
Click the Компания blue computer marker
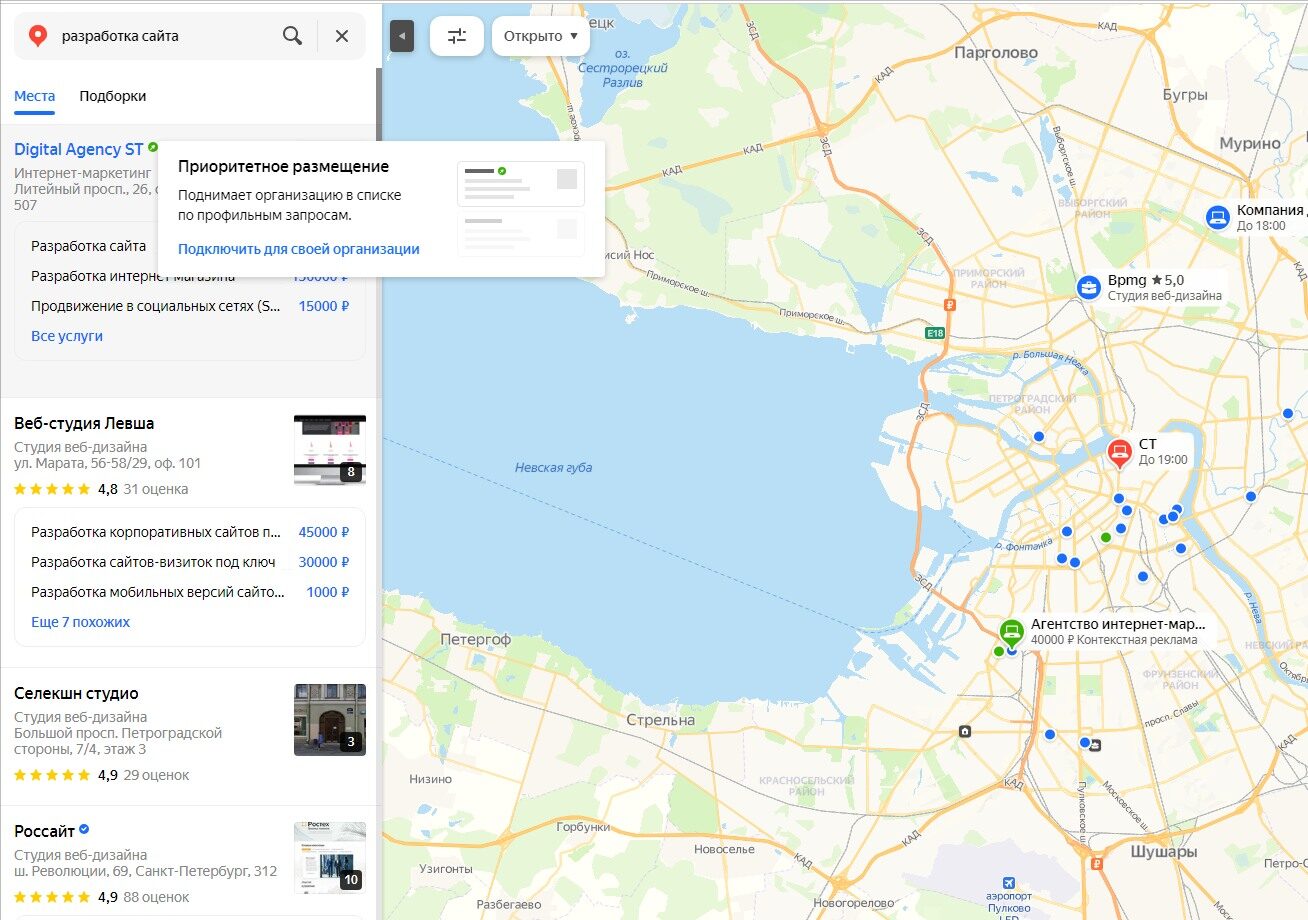click(1217, 217)
